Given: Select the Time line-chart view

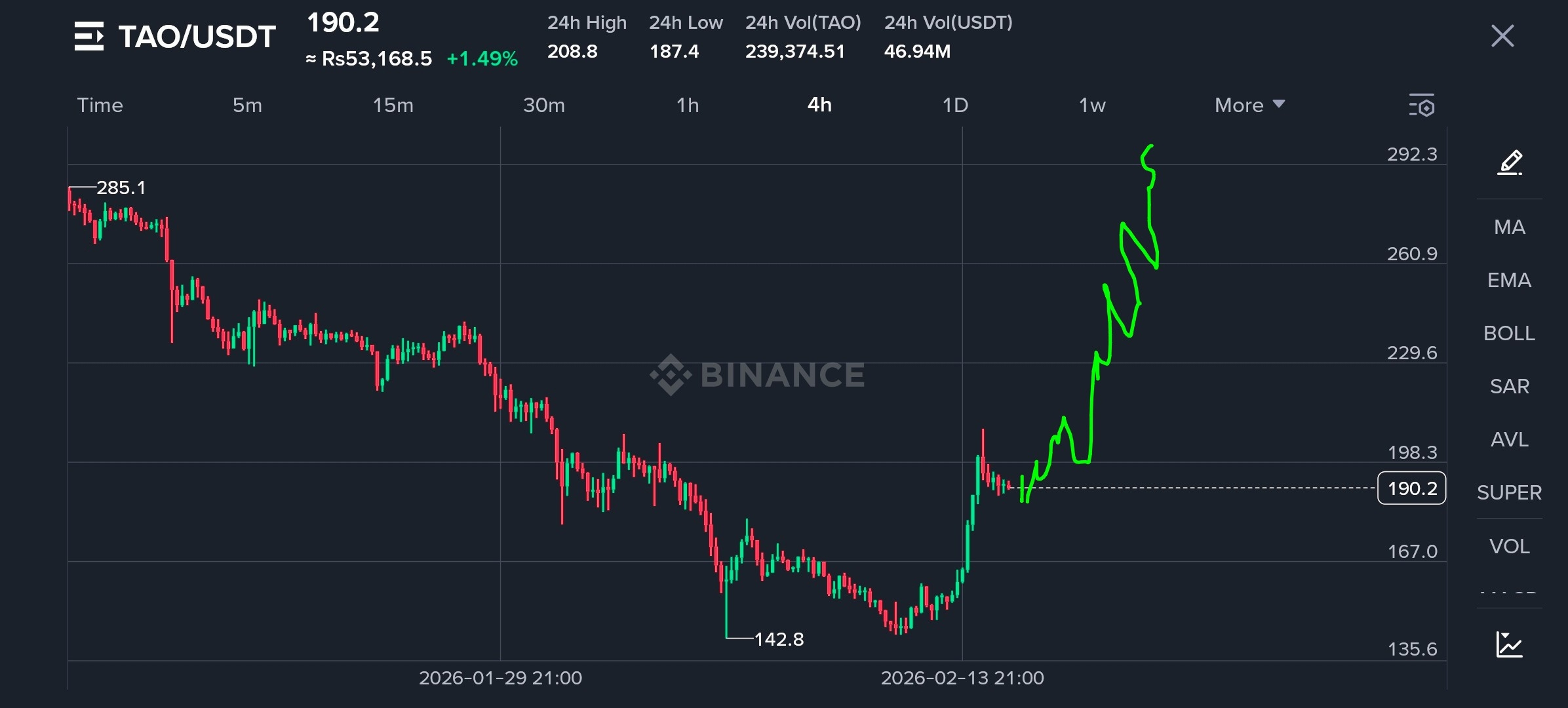Looking at the screenshot, I should (100, 105).
